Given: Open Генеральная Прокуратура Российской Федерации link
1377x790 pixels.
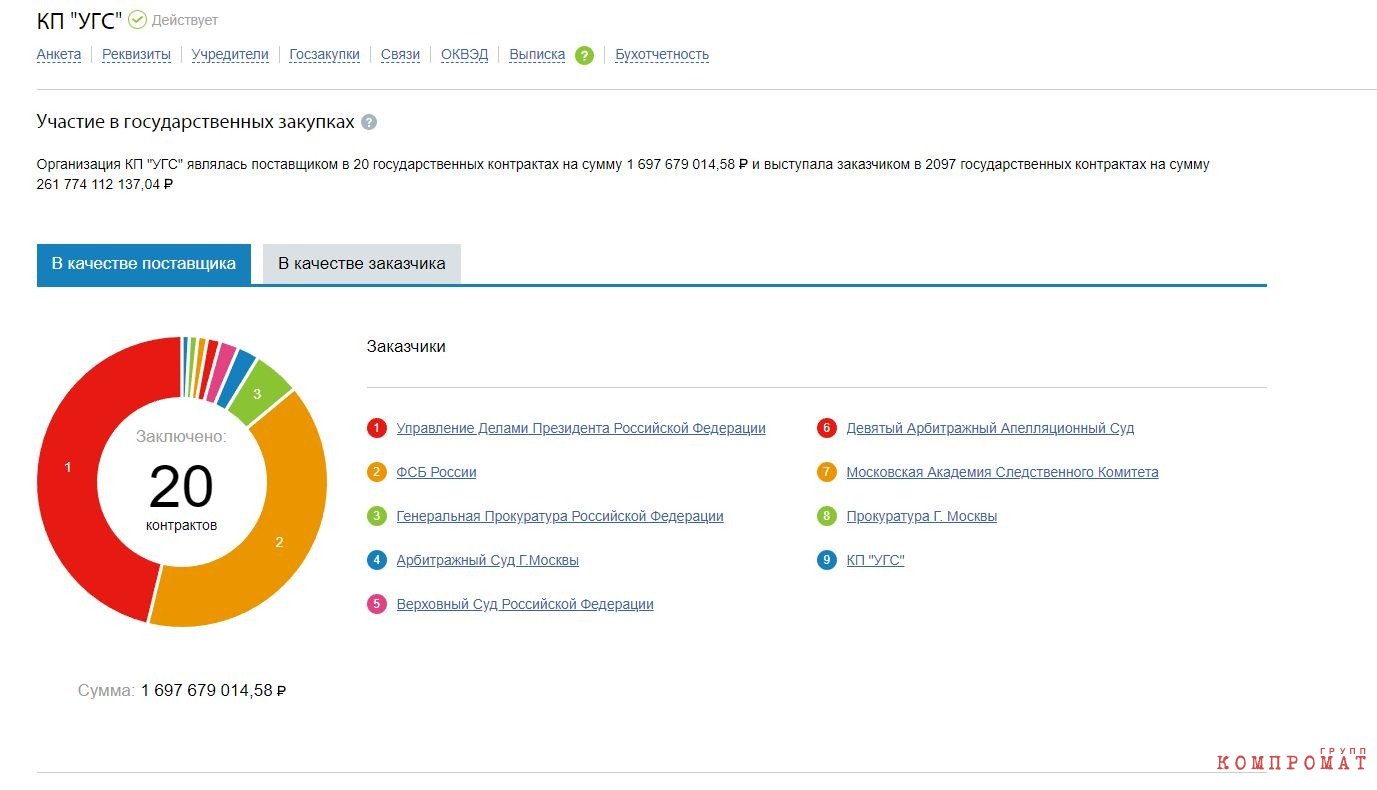Looking at the screenshot, I should tap(560, 516).
